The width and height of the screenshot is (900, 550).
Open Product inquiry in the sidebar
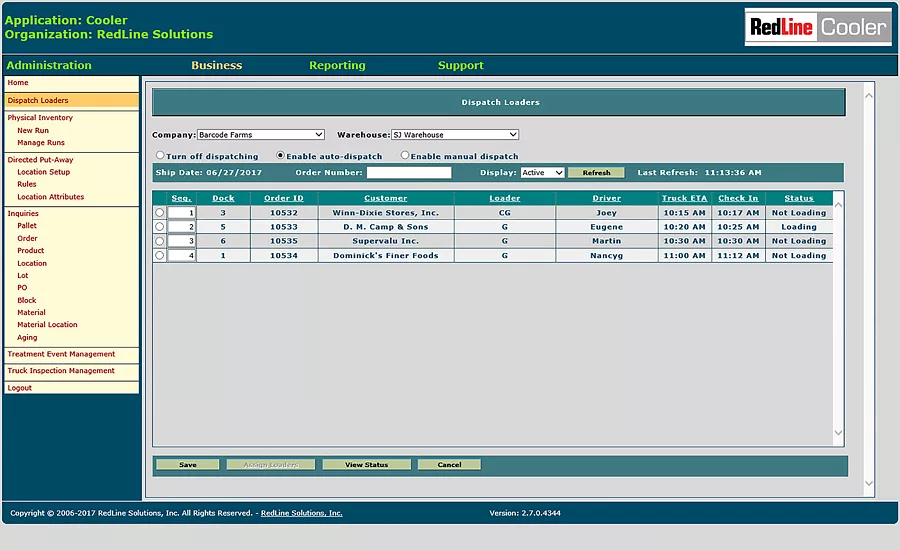click(30, 250)
